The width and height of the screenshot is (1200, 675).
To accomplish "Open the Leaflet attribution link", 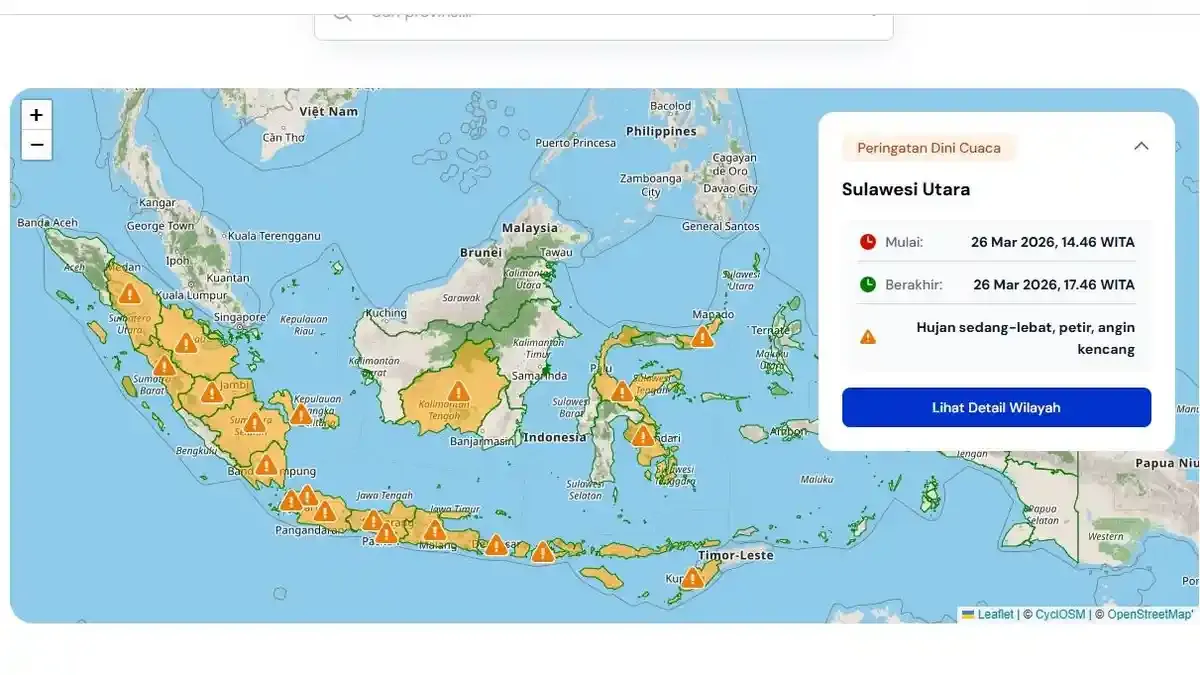I will [x=987, y=614].
